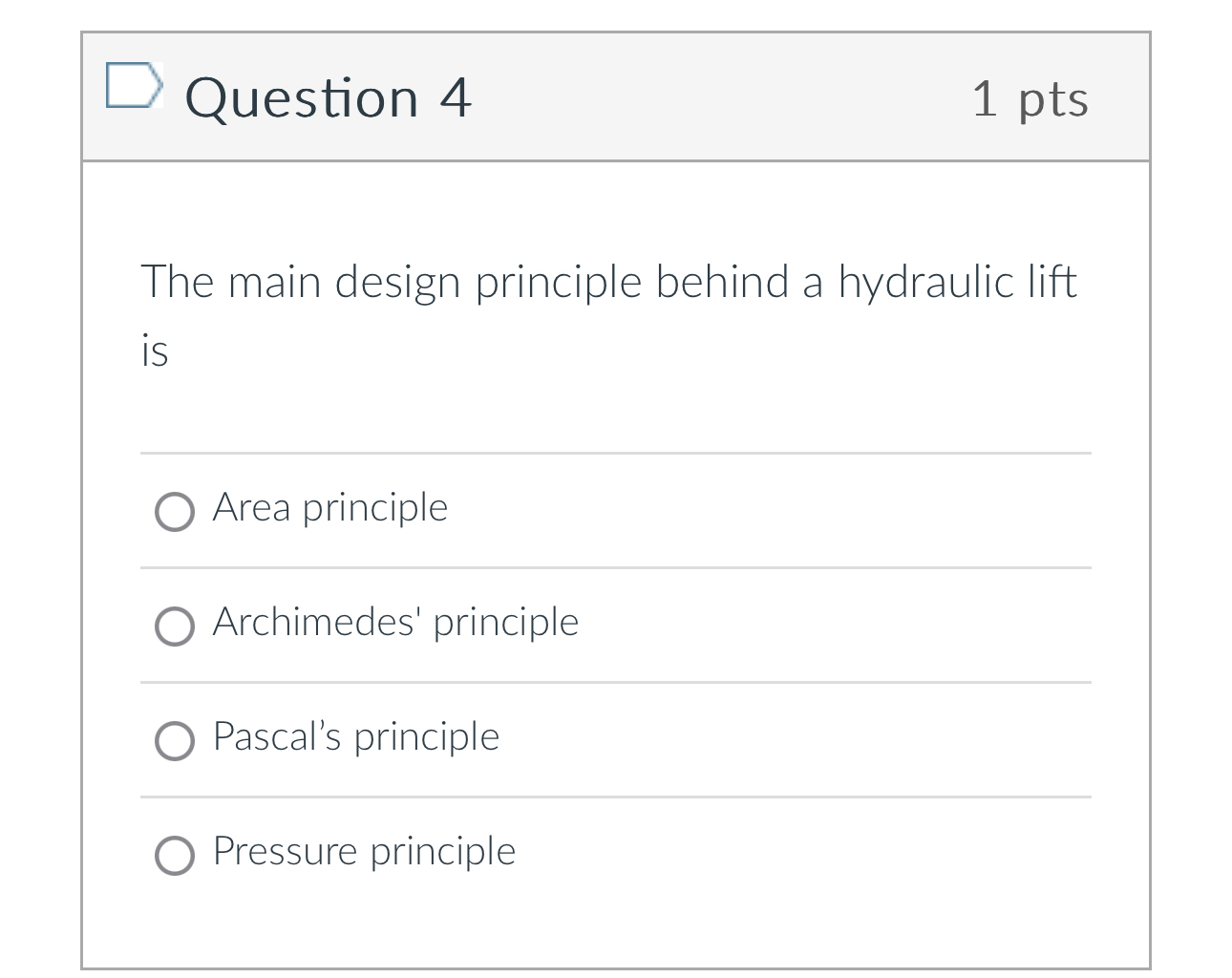The width and height of the screenshot is (1232, 978).
Task: Mark the Pascal's principle radio button
Action: [175, 740]
